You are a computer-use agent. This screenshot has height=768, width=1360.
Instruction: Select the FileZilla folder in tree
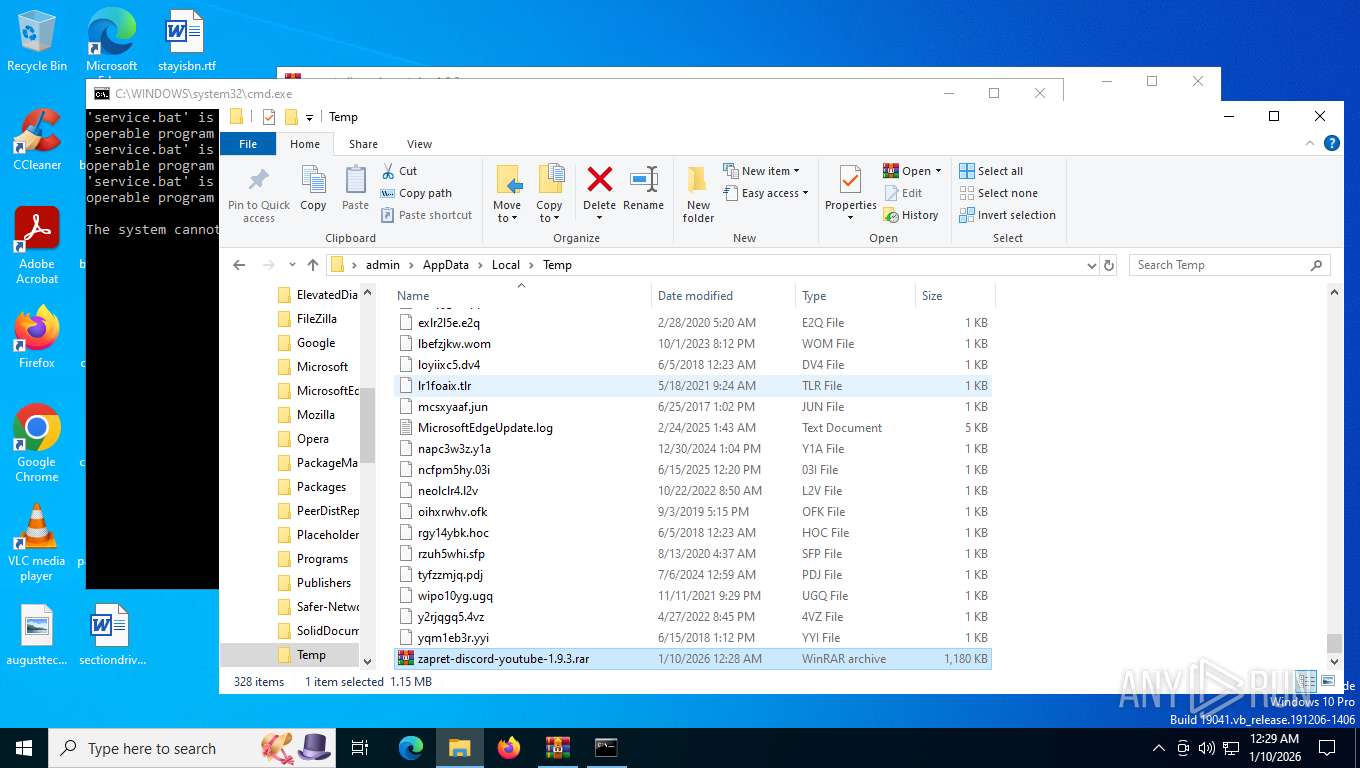click(316, 318)
